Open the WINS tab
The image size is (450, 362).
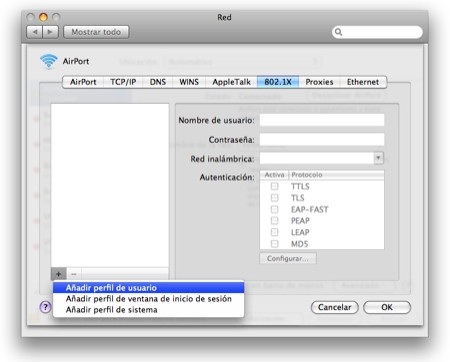189,82
